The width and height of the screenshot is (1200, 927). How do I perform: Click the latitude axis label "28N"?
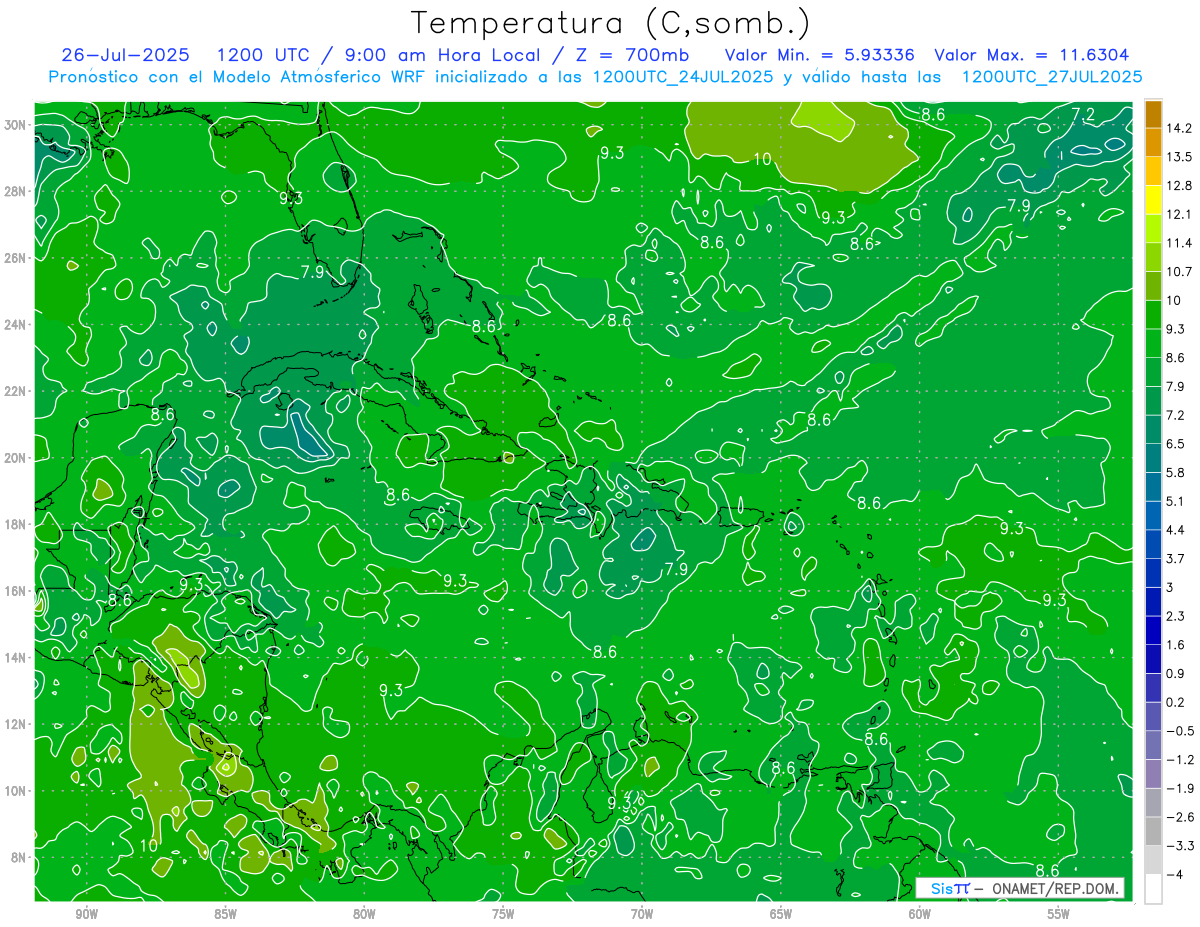point(16,191)
